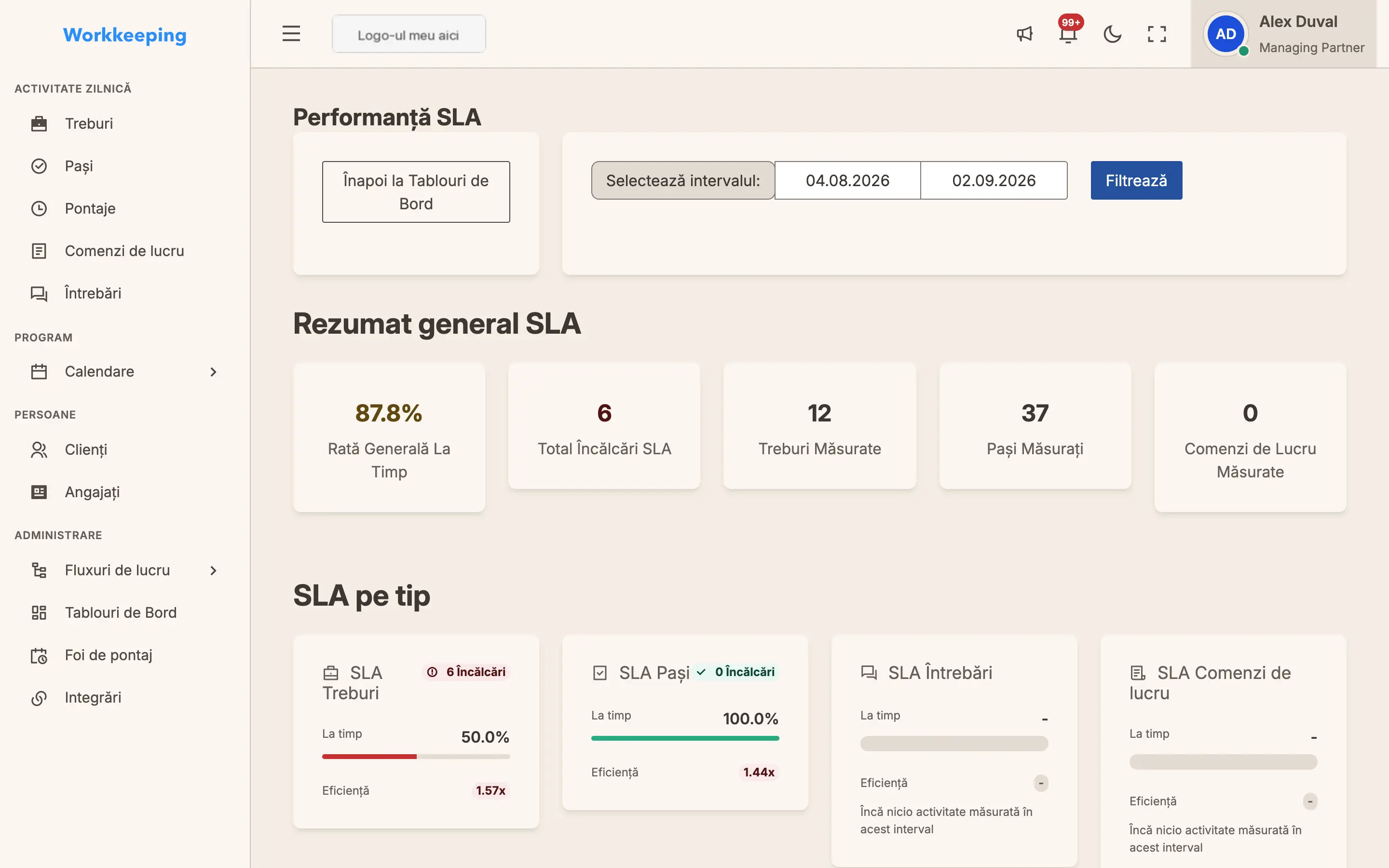The height and width of the screenshot is (868, 1389).
Task: Expand the Fluxuri de lucru chevron
Action: point(214,570)
